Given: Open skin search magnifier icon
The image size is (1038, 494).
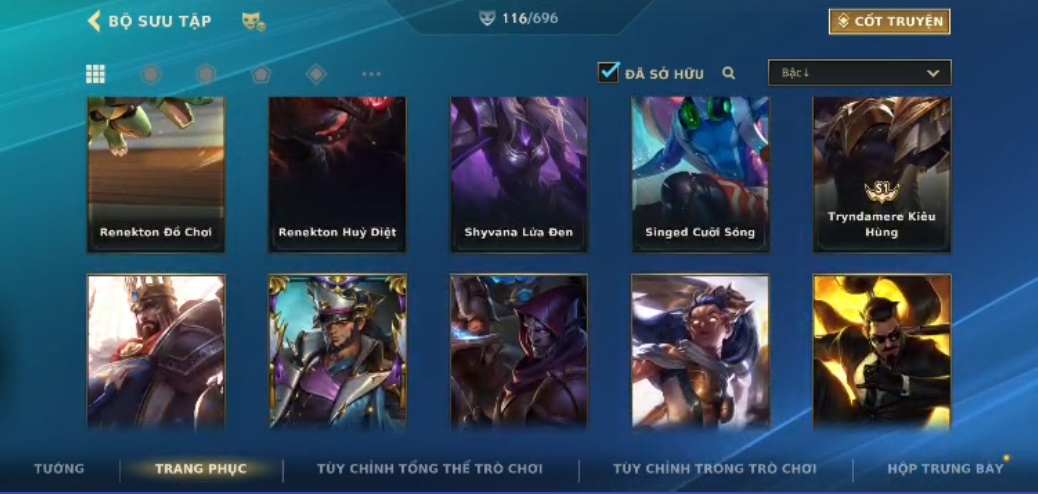Looking at the screenshot, I should pos(729,74).
